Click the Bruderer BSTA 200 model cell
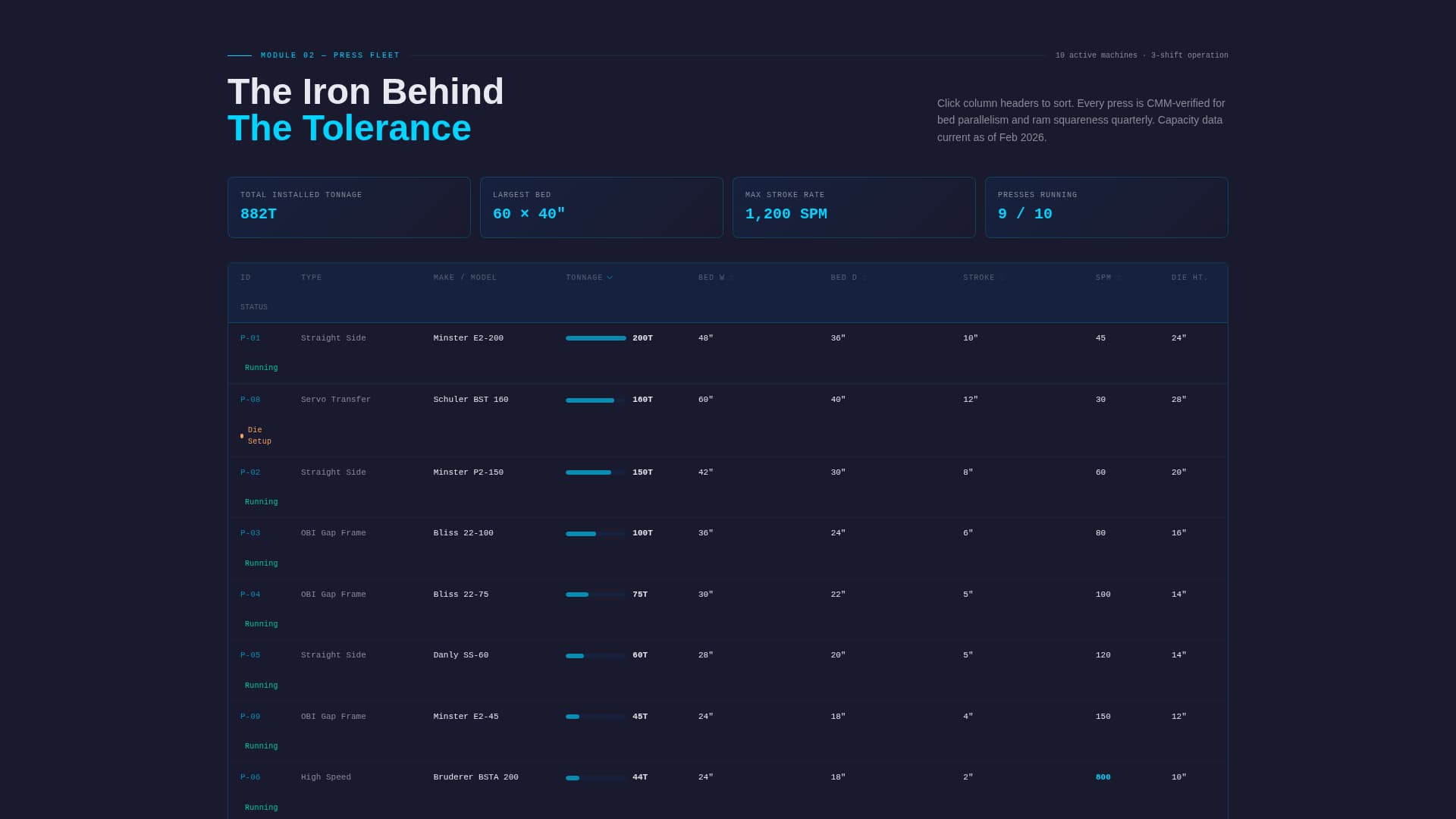 tap(475, 777)
